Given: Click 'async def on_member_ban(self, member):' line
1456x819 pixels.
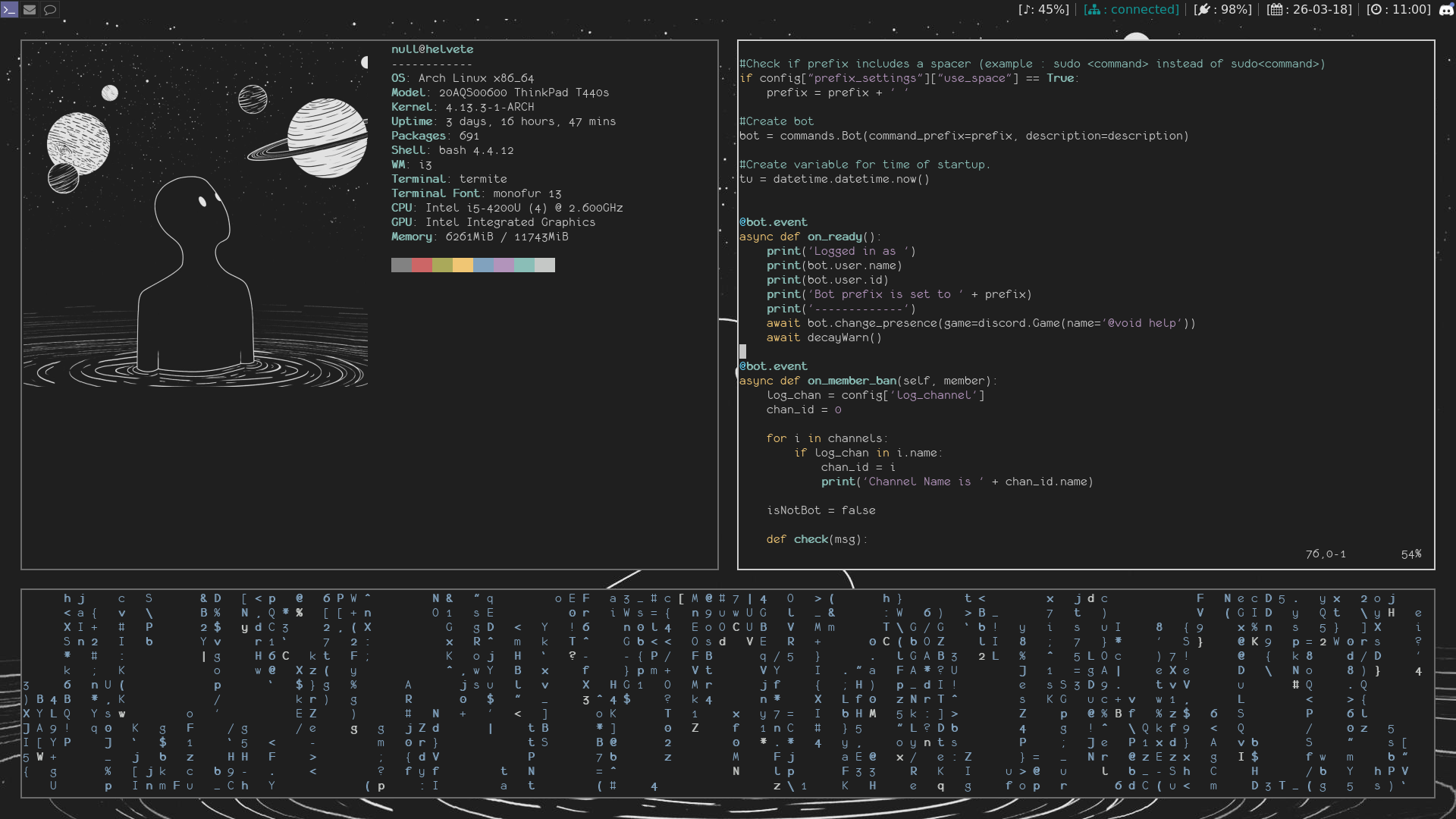Looking at the screenshot, I should [868, 381].
